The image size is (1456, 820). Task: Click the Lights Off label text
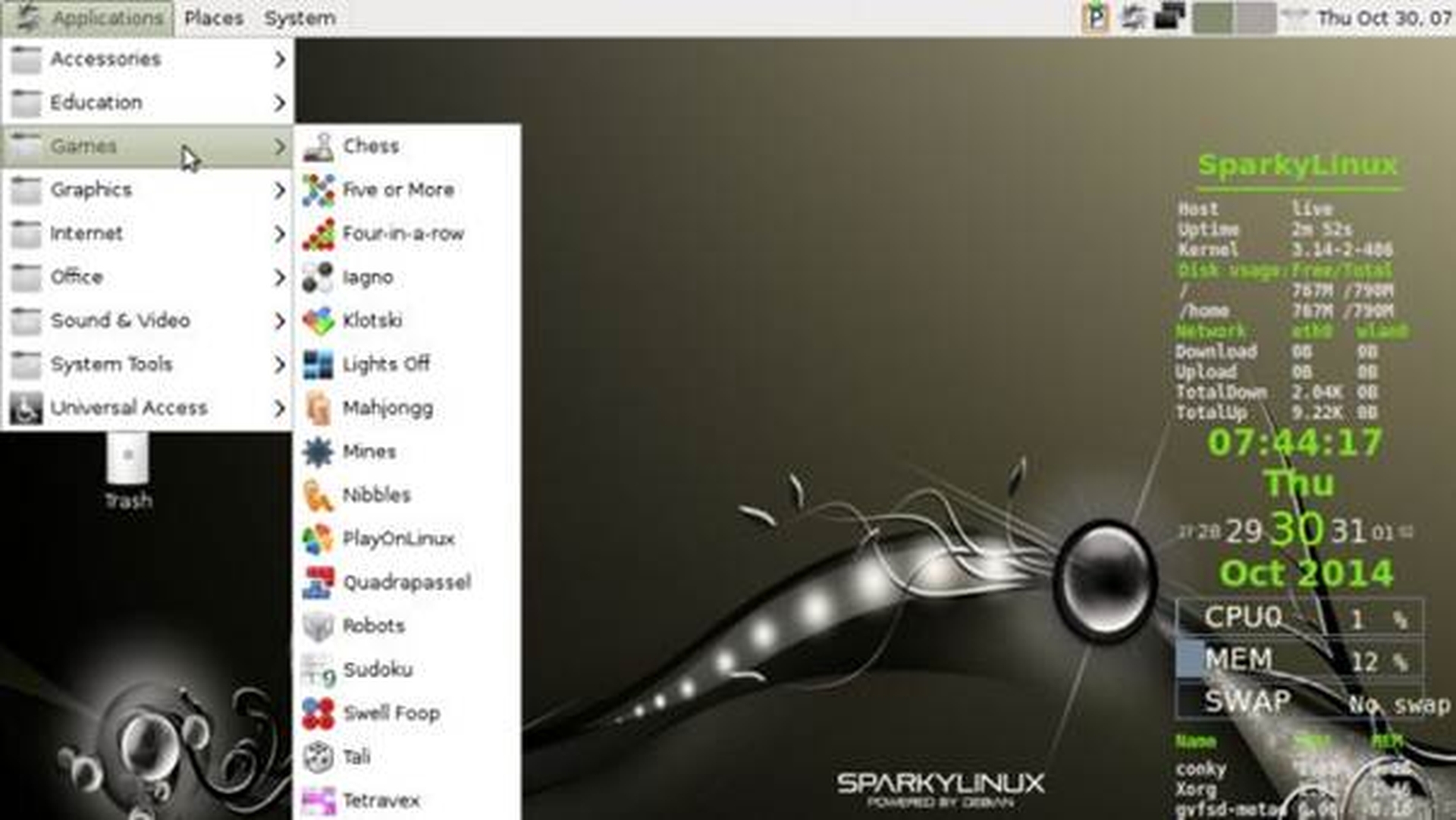[386, 364]
